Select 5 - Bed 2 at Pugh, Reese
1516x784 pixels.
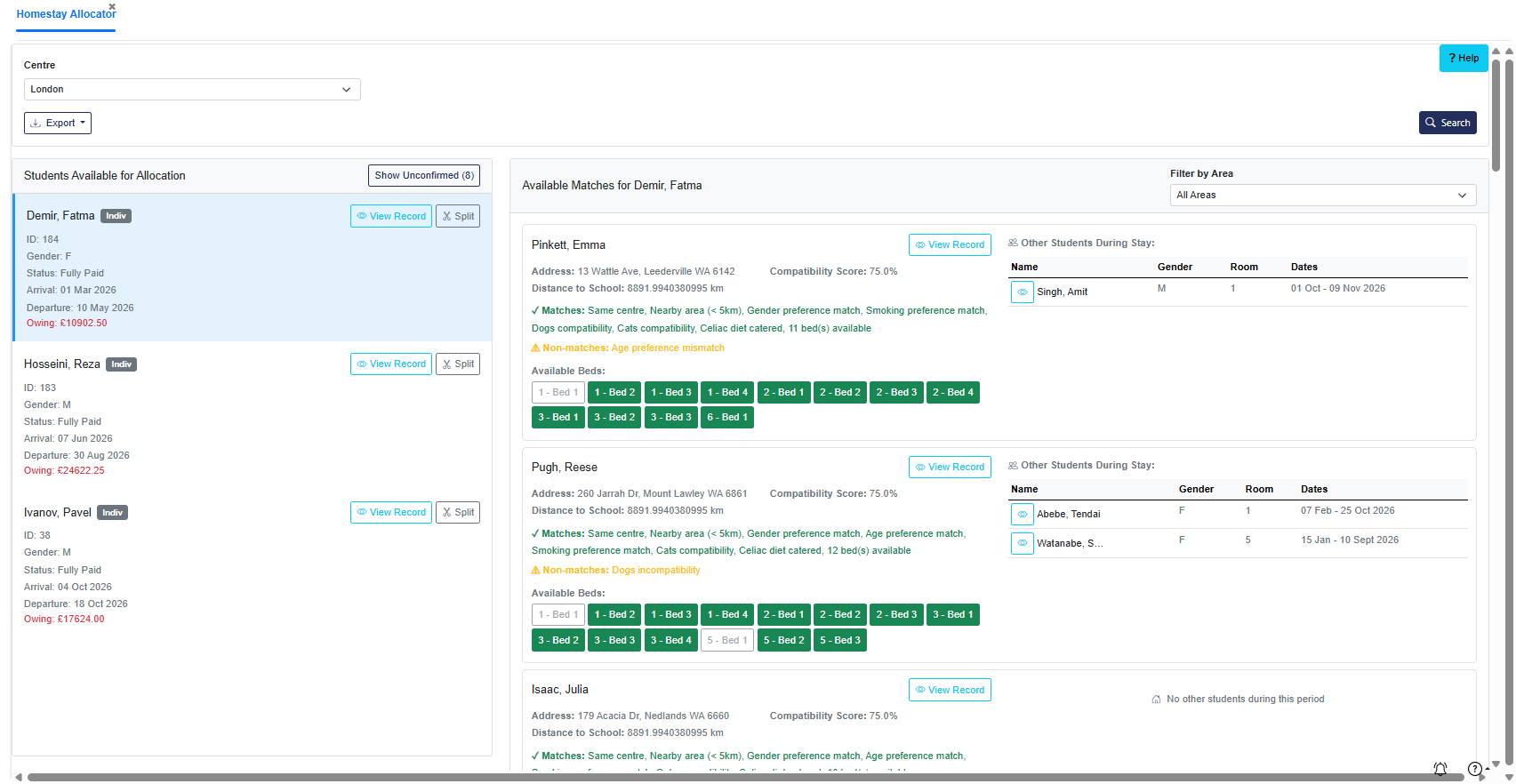(x=784, y=640)
